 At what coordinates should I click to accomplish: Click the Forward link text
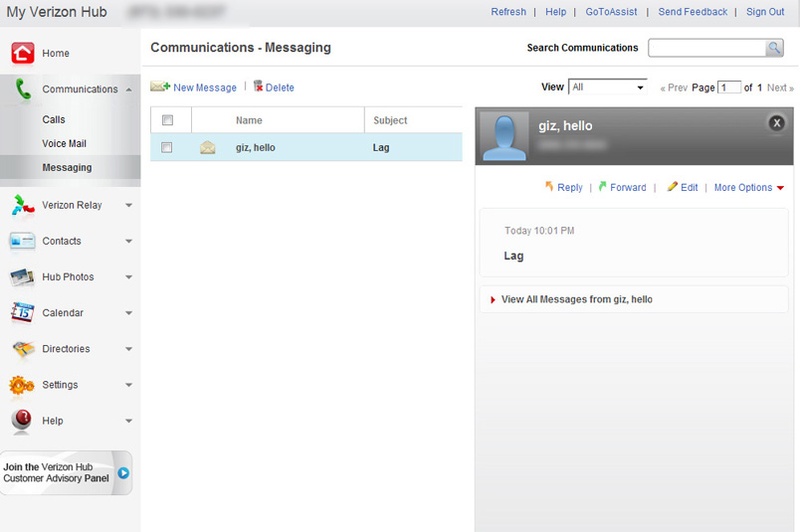click(628, 188)
